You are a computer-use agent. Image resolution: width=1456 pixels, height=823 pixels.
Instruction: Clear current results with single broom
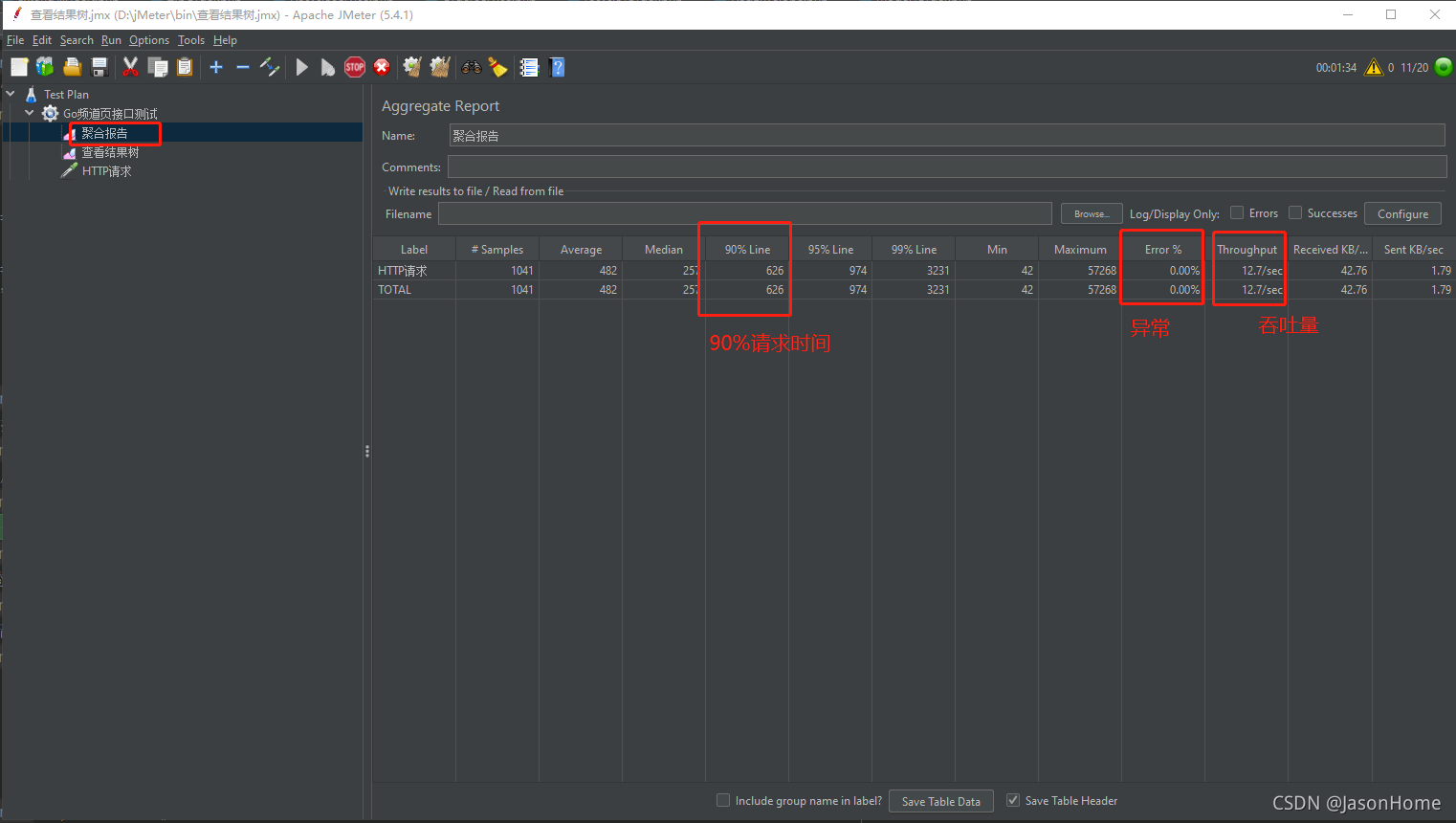[413, 67]
